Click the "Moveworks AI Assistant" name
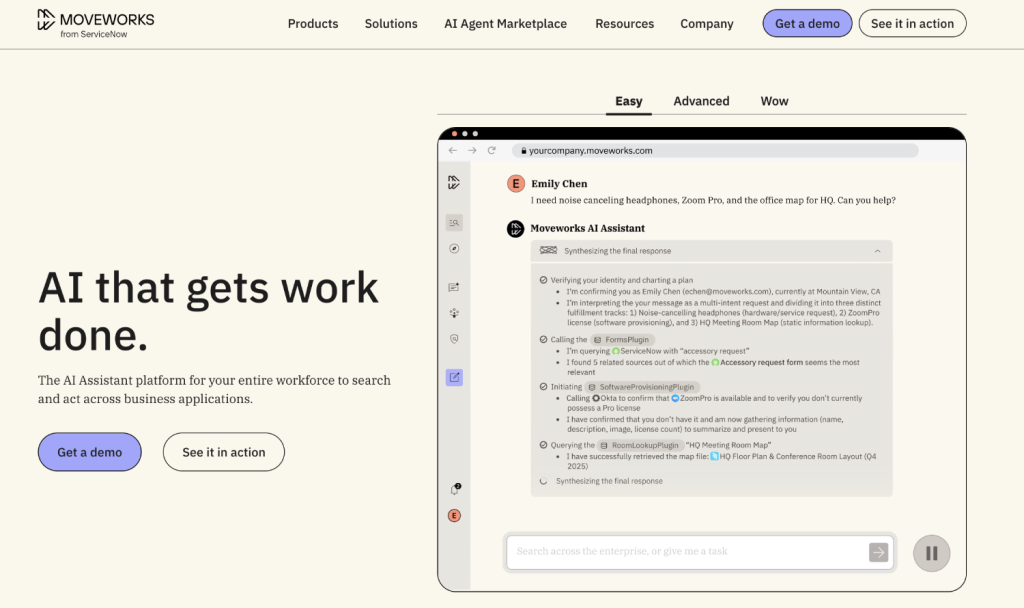 click(587, 228)
